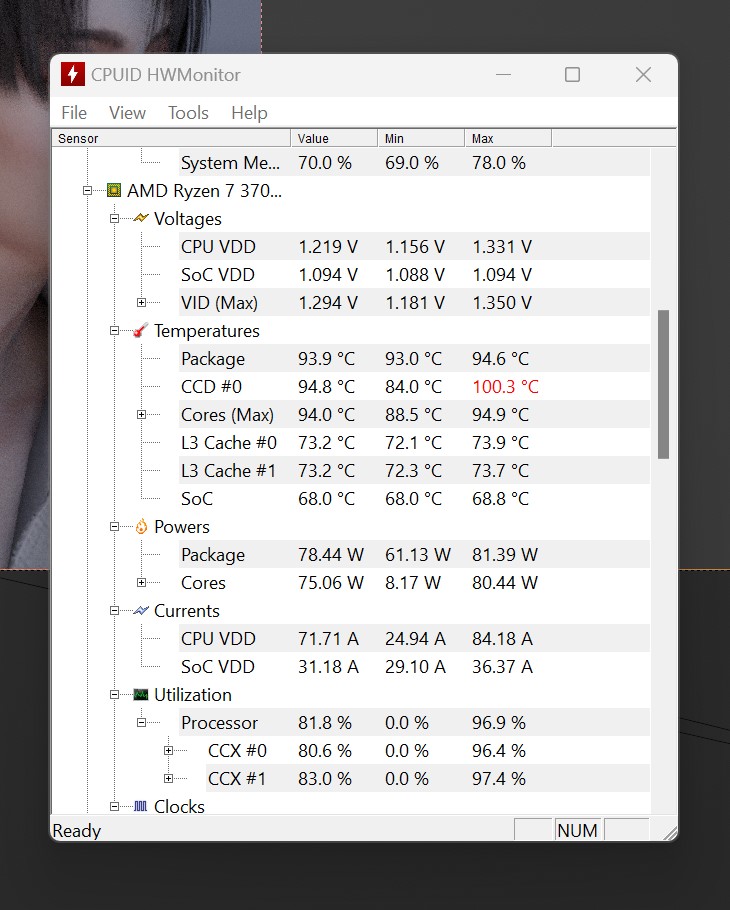The image size is (730, 910).
Task: Click the Clocks waveform icon
Action: pos(140,806)
